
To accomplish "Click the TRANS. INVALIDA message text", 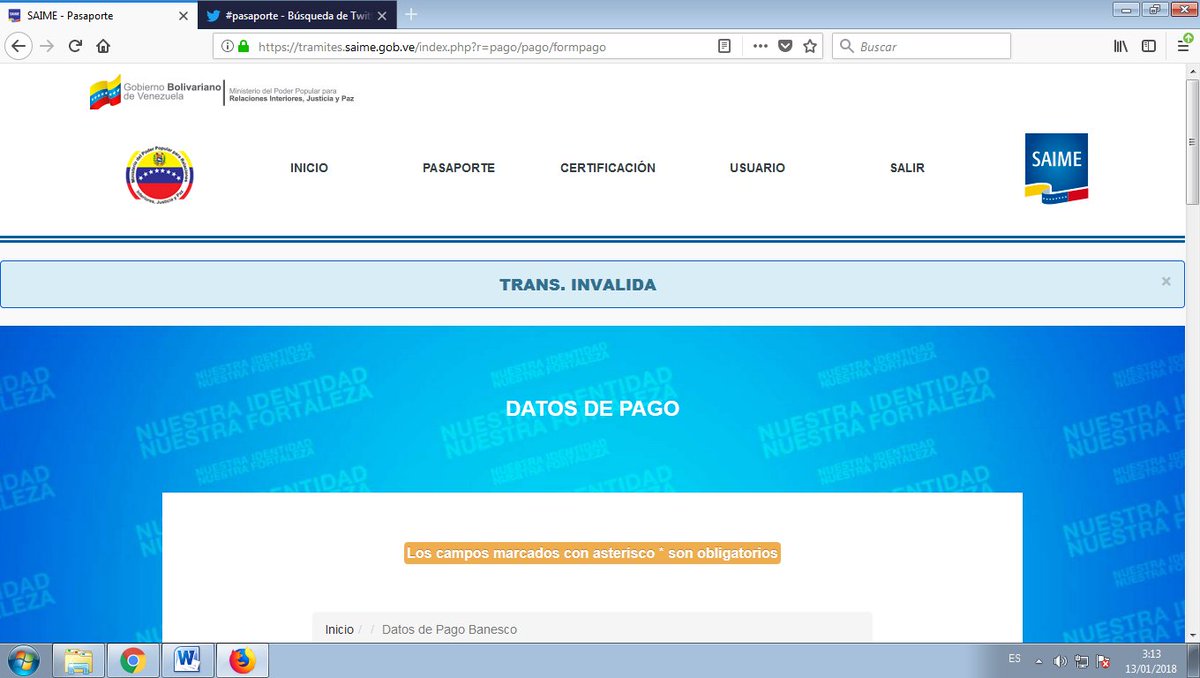I will click(578, 285).
